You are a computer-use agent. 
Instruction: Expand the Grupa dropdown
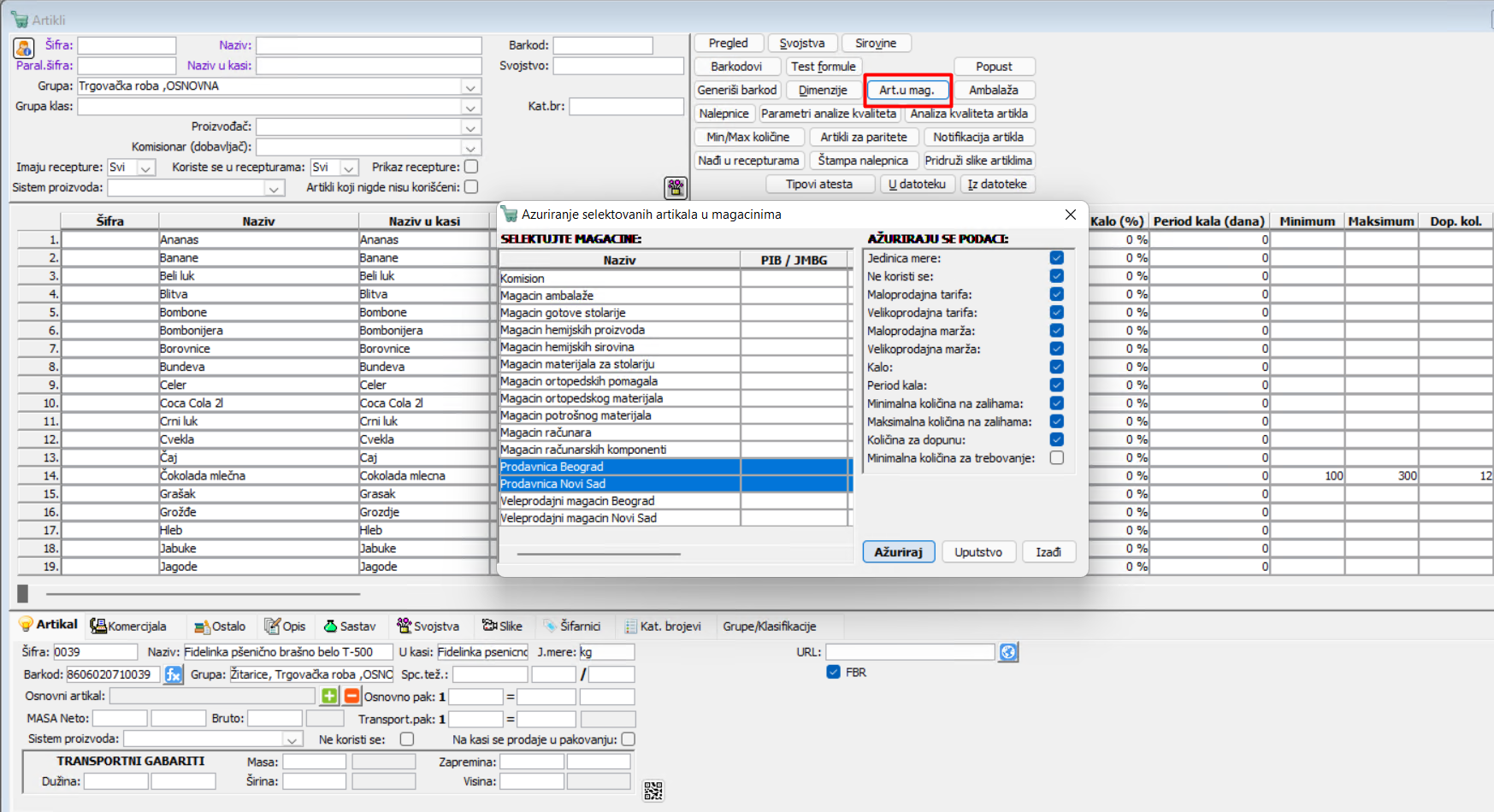pyautogui.click(x=470, y=86)
